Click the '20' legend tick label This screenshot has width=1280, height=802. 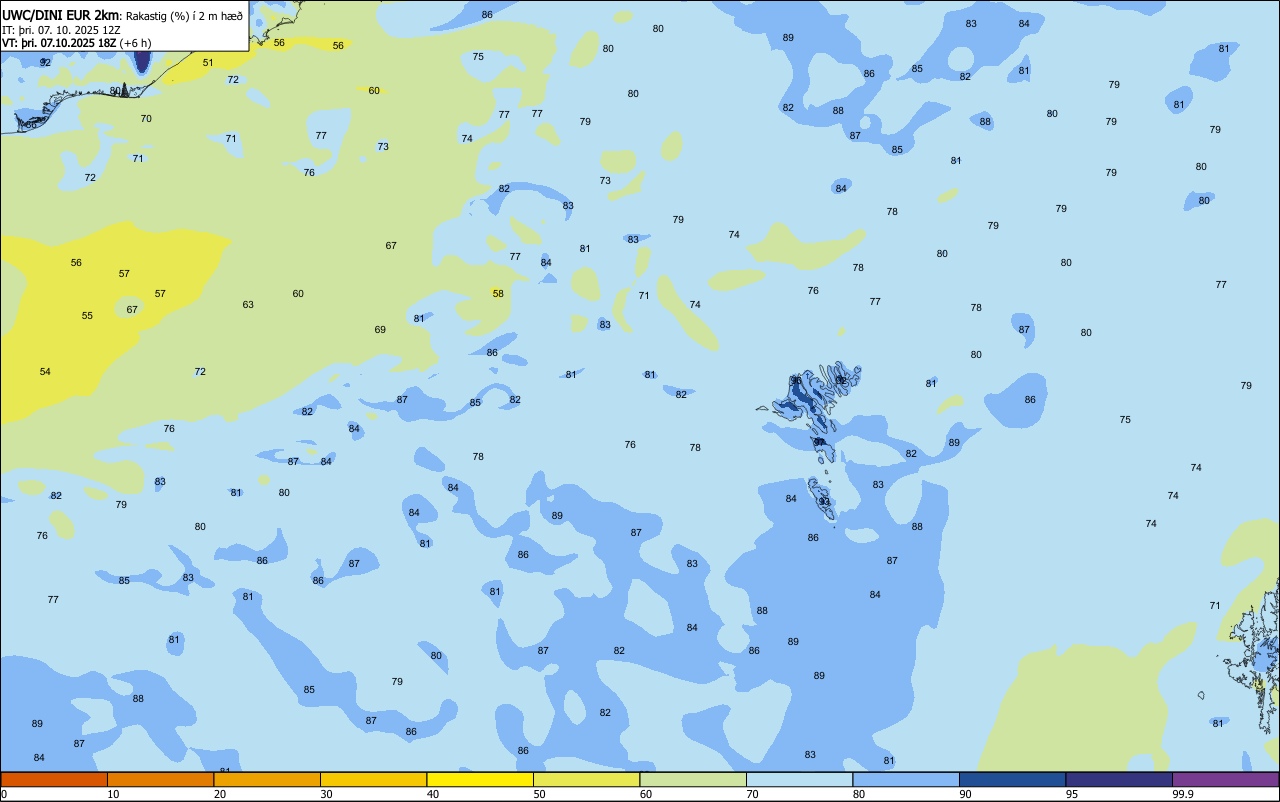(220, 794)
